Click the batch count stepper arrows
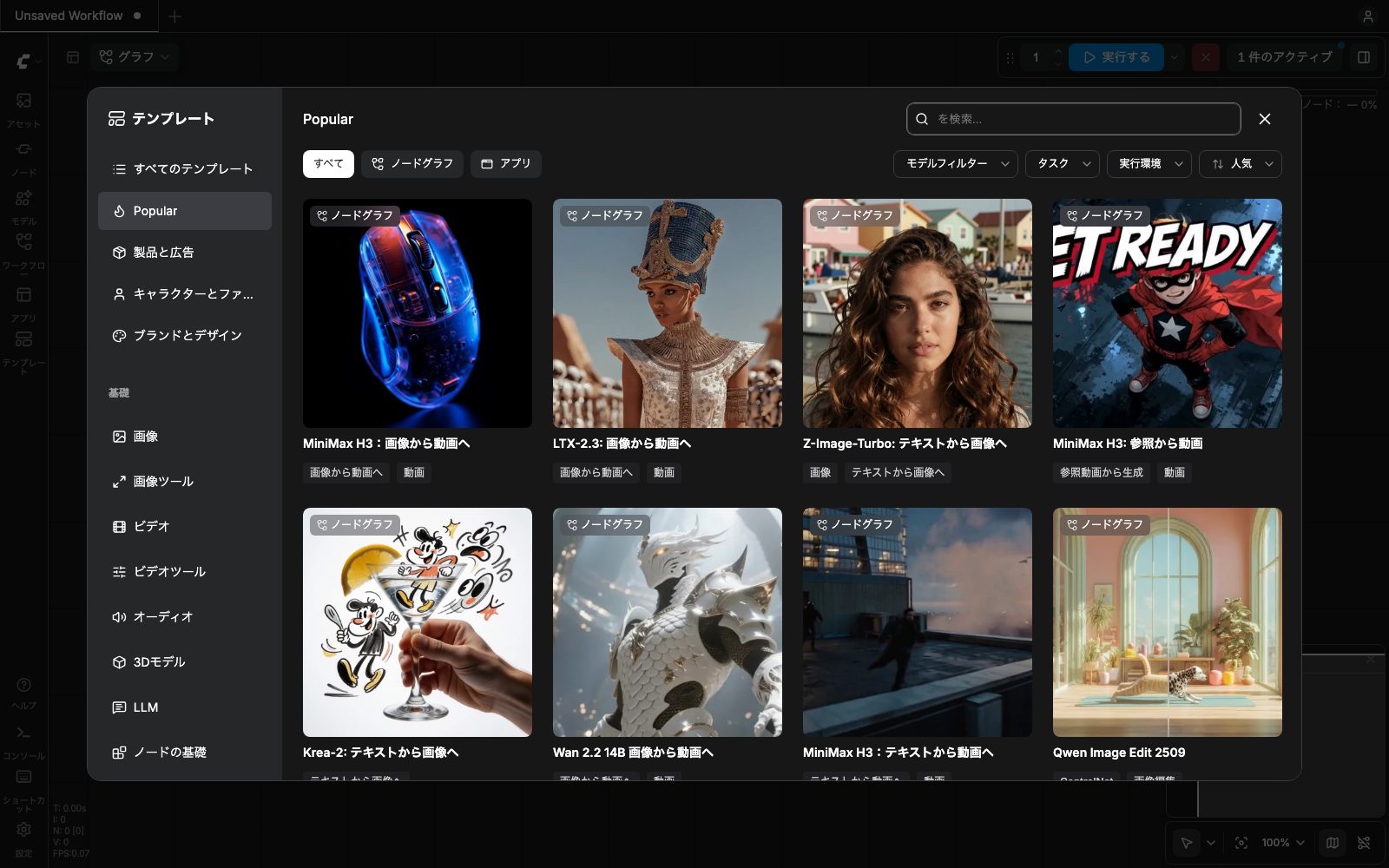The height and width of the screenshot is (868, 1389). point(1057,57)
